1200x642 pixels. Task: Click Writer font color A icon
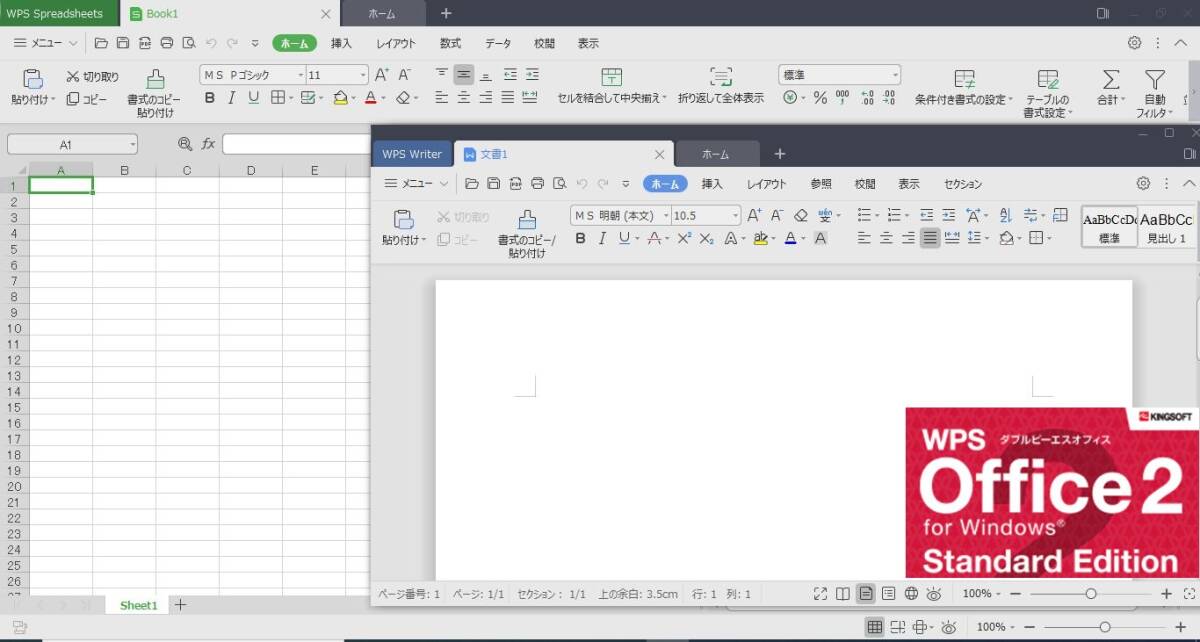click(790, 239)
